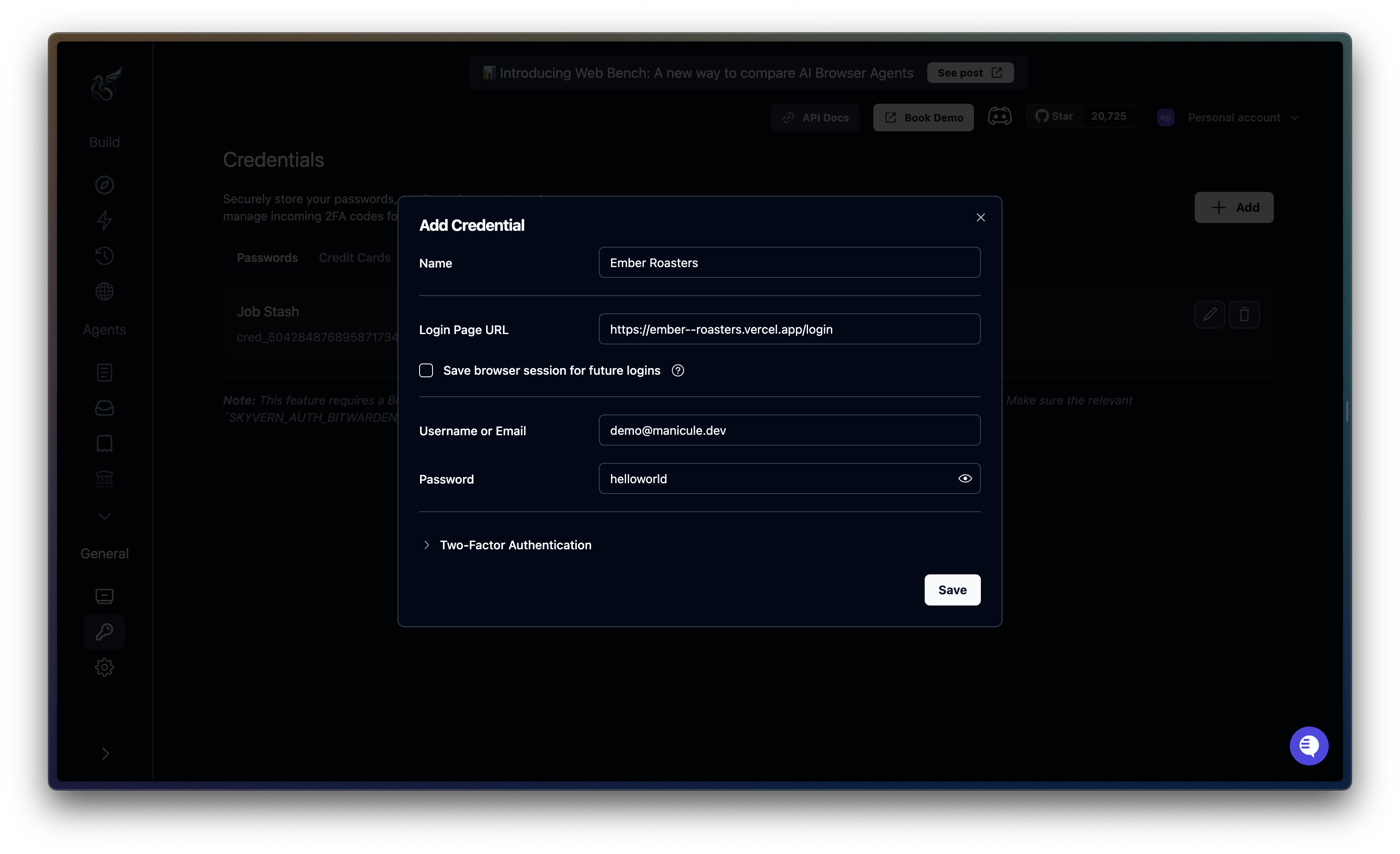Select the Passwords tab
The width and height of the screenshot is (1400, 854).
pyautogui.click(x=267, y=258)
